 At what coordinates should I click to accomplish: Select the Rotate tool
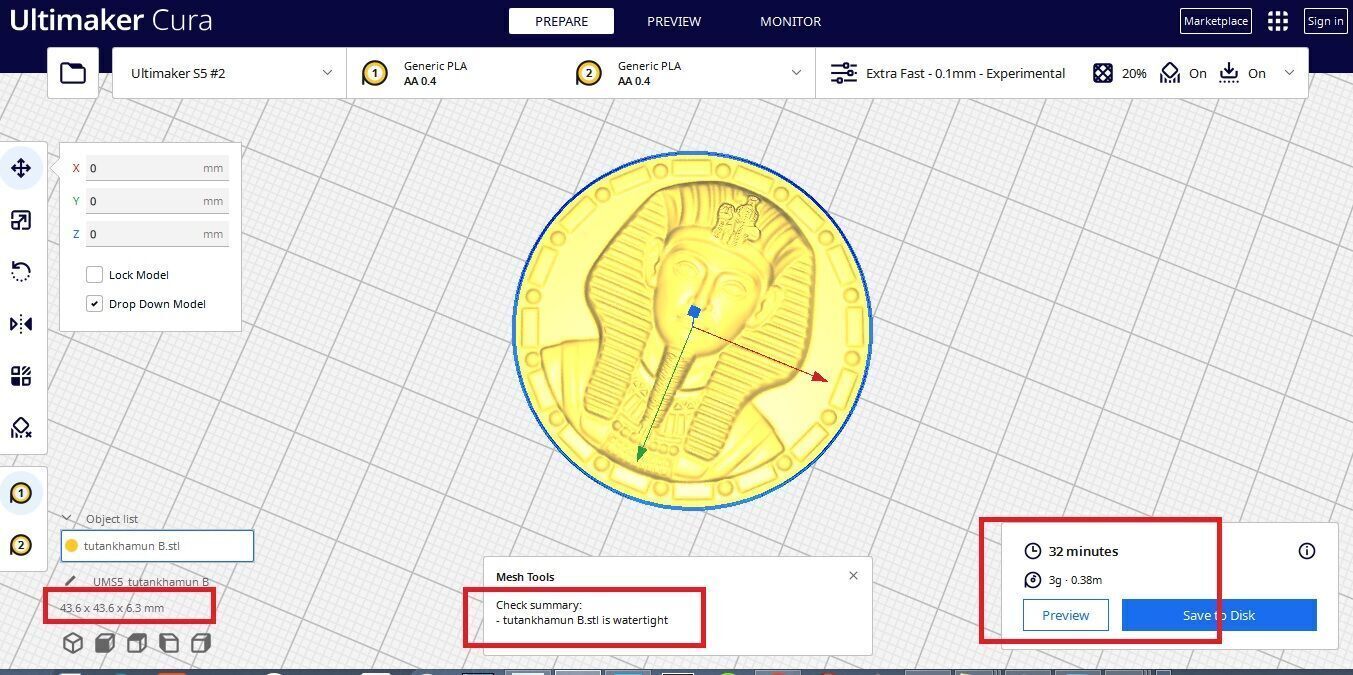21,272
